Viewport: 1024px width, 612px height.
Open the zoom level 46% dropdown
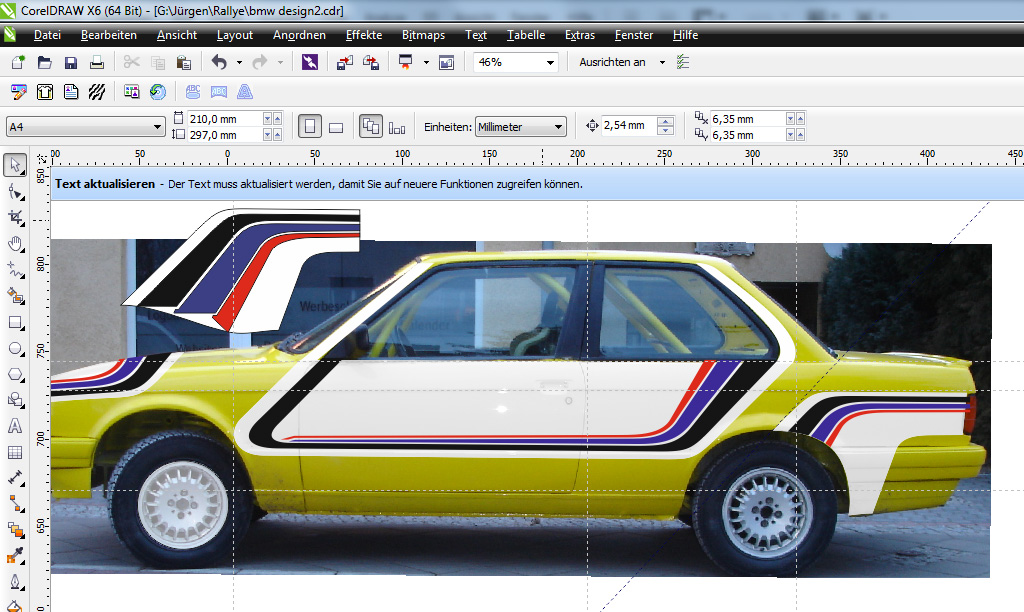click(x=550, y=62)
